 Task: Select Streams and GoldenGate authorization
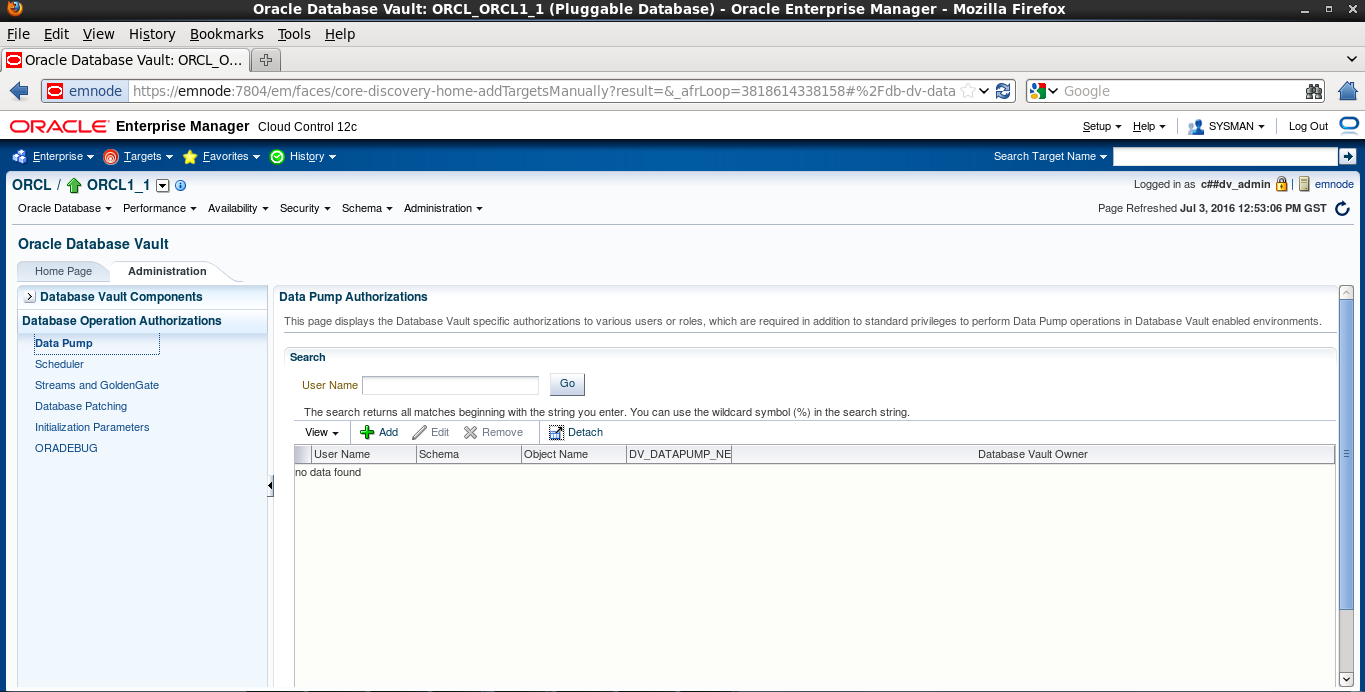coord(97,385)
